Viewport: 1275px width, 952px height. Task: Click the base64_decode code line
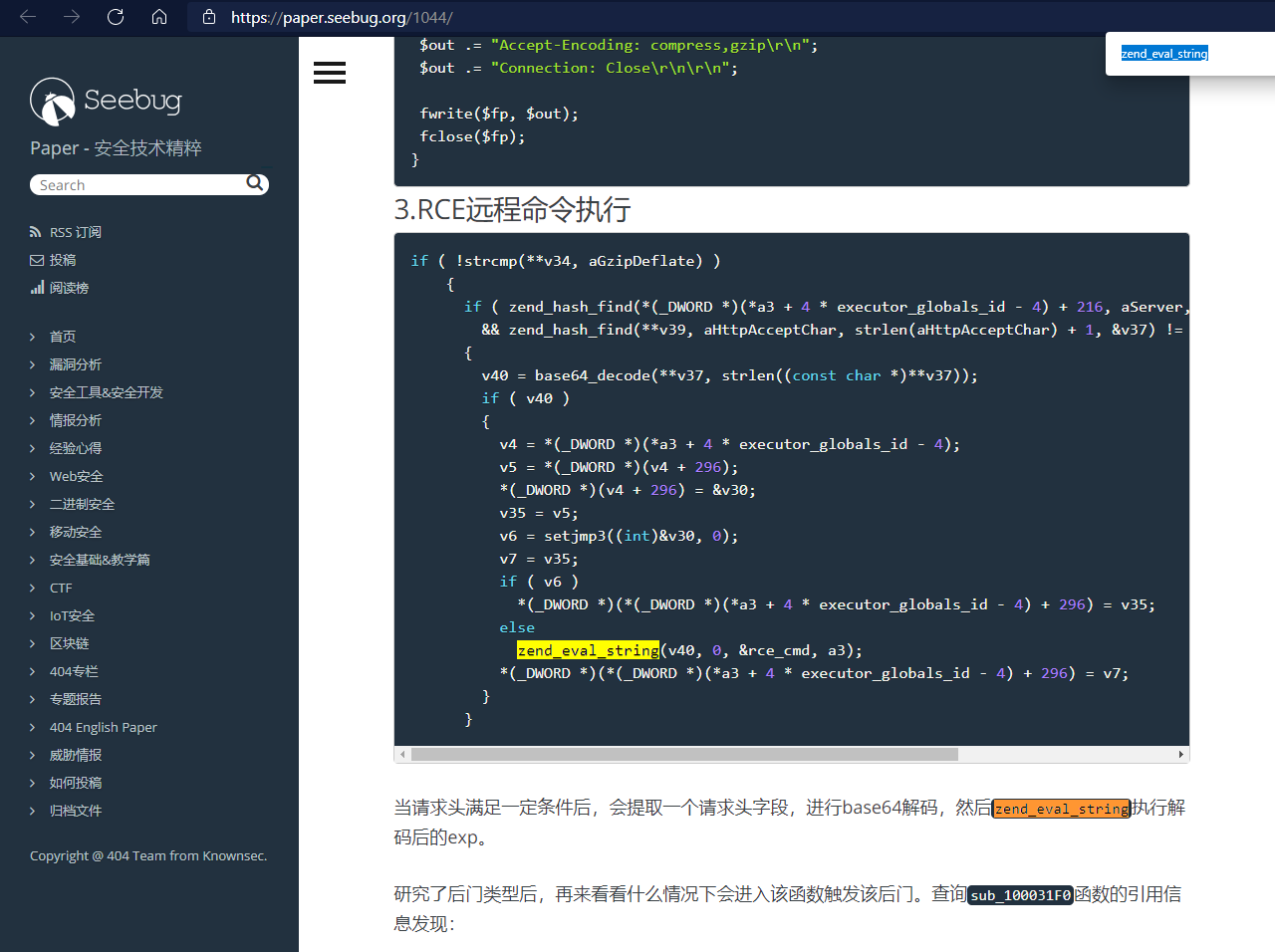click(x=729, y=375)
